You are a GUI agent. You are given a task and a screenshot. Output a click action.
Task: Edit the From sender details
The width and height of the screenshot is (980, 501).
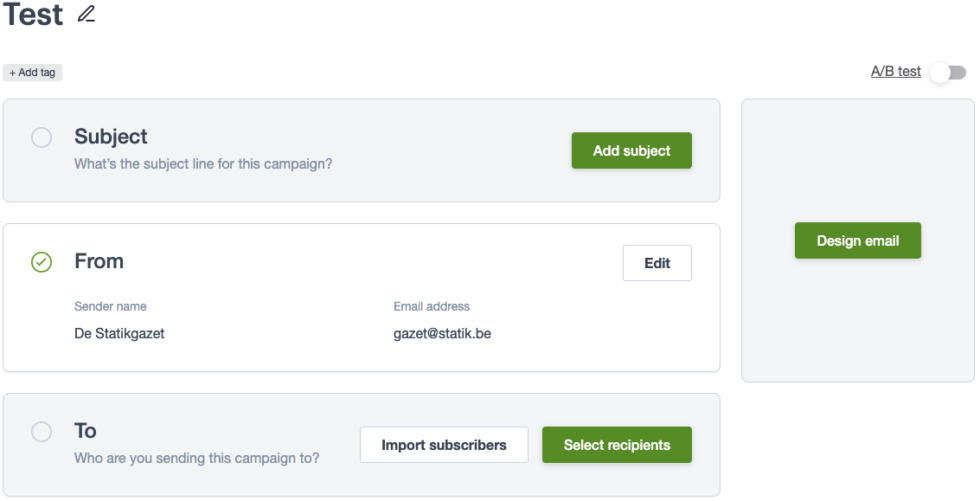tap(657, 263)
